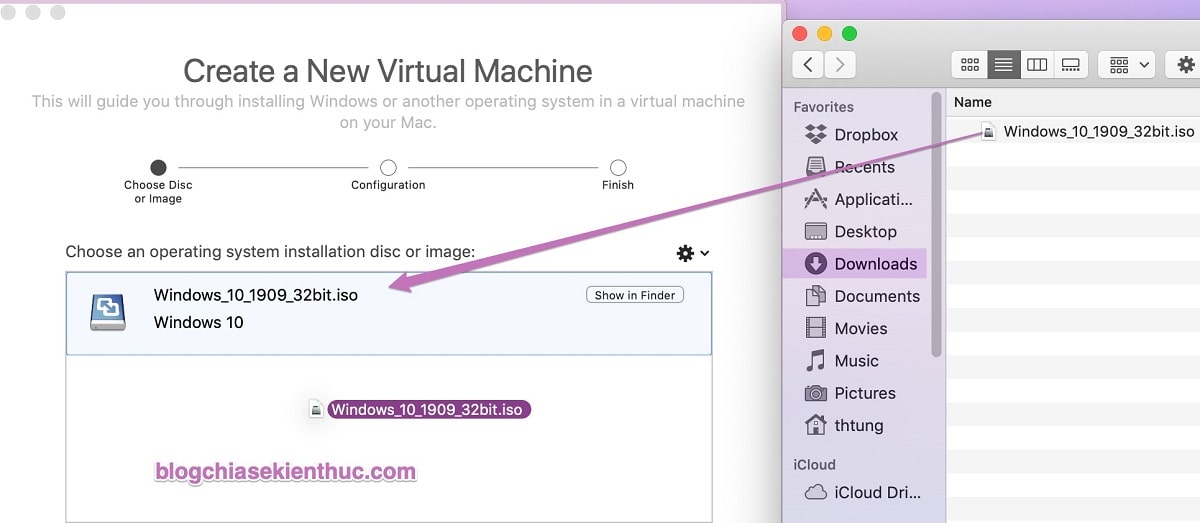Select the Windows_10_1909_32bit.iso entry in the VM wizard

pyautogui.click(x=389, y=313)
